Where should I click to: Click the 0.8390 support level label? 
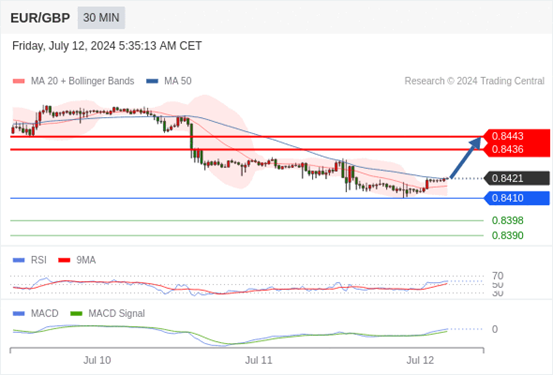point(508,236)
